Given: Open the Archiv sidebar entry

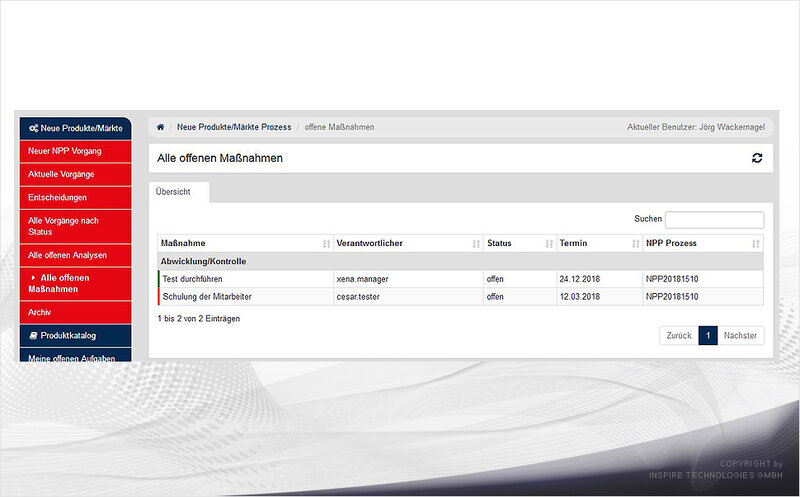Looking at the screenshot, I should [76, 312].
